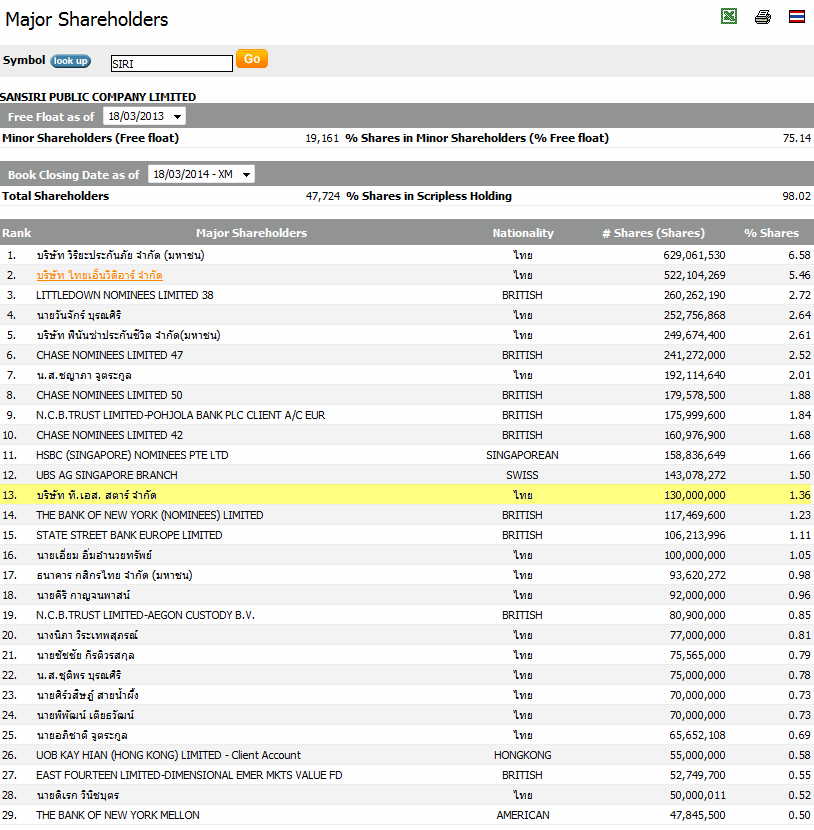Select the % Shares column header
814x830 pixels.
click(771, 233)
